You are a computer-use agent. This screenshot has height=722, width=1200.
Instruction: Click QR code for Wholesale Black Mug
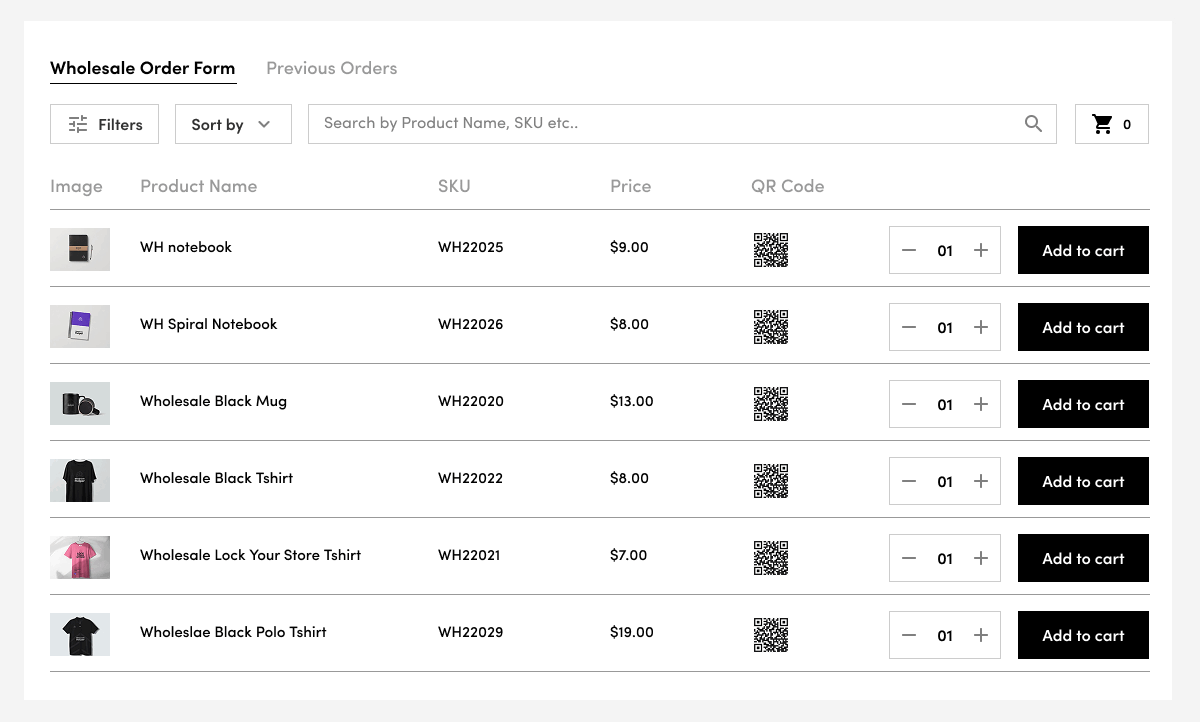click(x=770, y=404)
